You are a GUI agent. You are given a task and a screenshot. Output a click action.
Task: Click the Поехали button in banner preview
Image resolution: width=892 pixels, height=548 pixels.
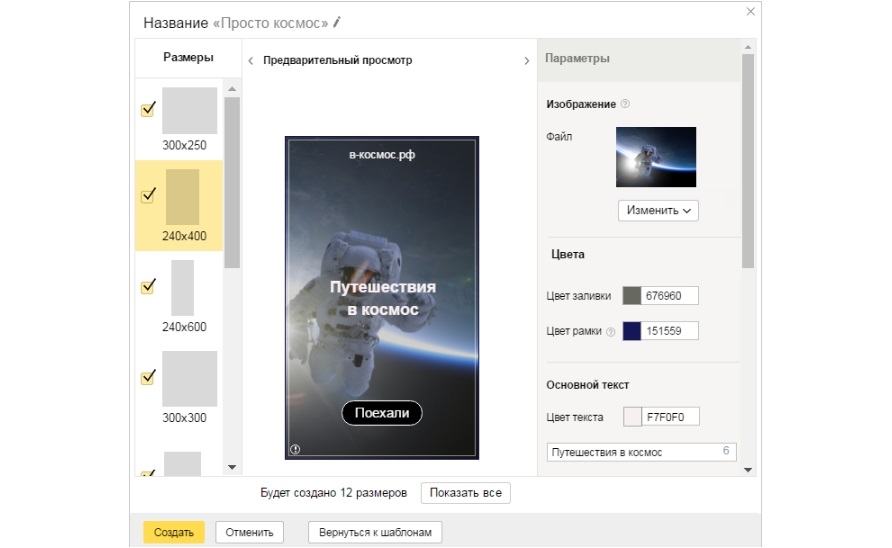[382, 413]
